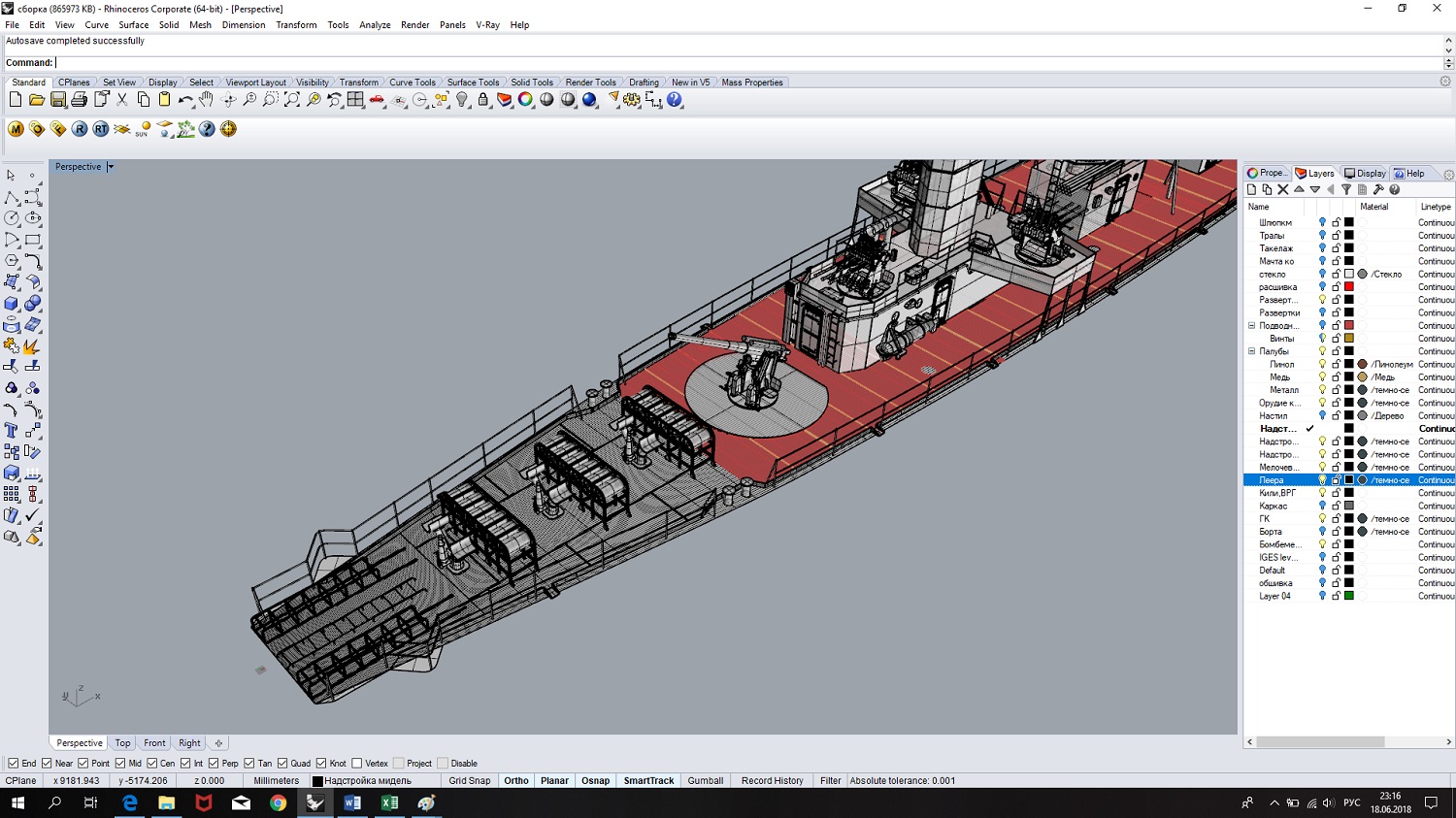Image resolution: width=1456 pixels, height=818 pixels.
Task: Enable the Project osnap checkbox
Action: pos(399,764)
